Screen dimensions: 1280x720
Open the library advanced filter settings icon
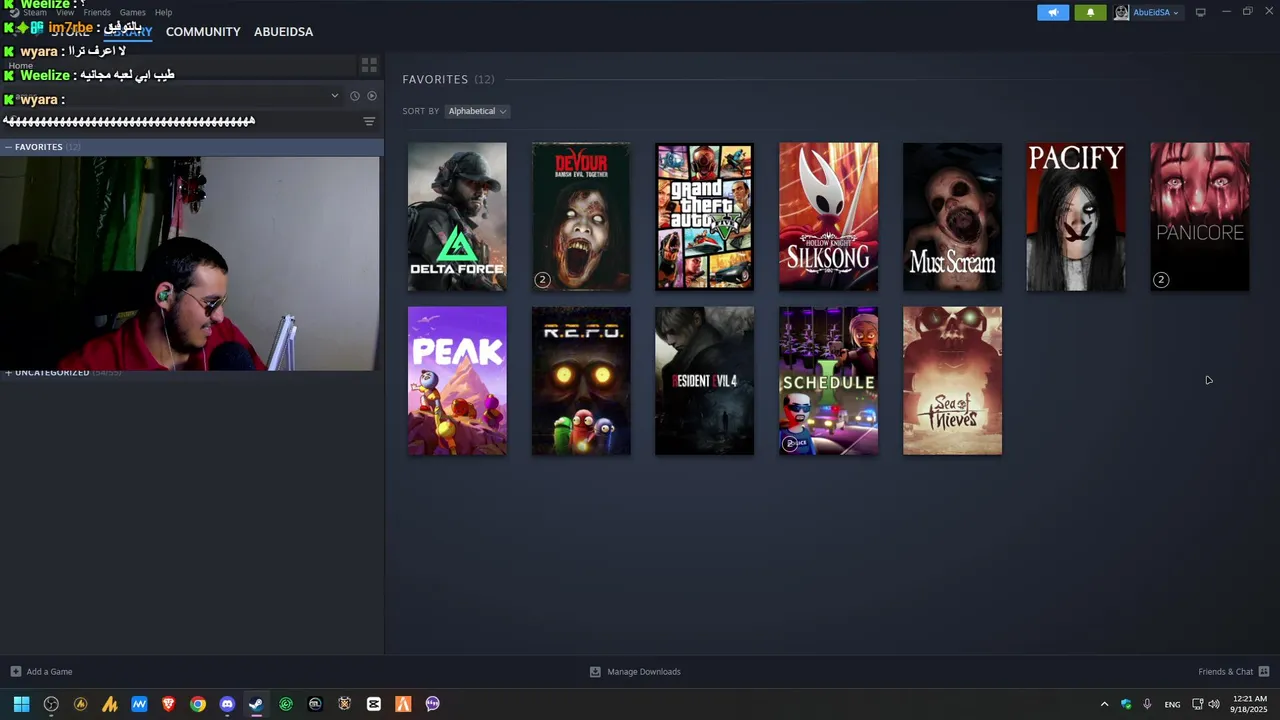369,121
